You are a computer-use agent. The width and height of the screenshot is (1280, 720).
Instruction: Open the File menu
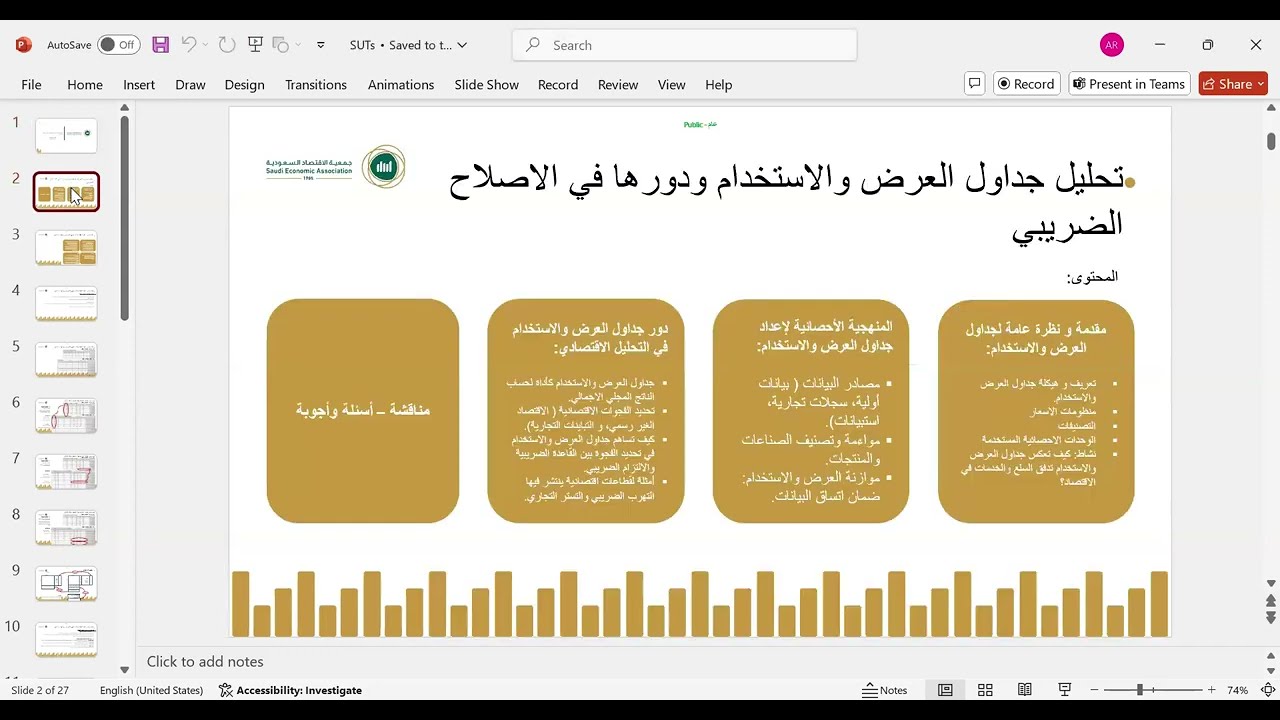31,85
